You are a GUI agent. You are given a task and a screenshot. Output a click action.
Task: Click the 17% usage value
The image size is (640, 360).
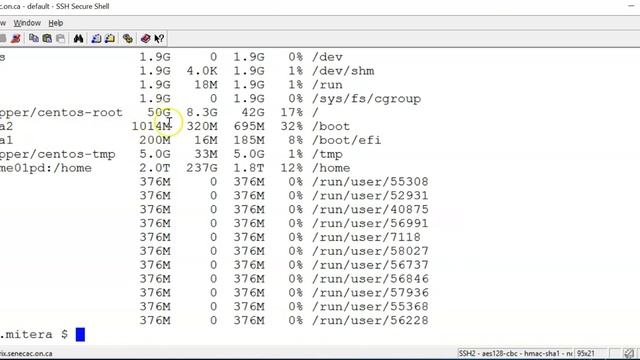[x=291, y=113]
